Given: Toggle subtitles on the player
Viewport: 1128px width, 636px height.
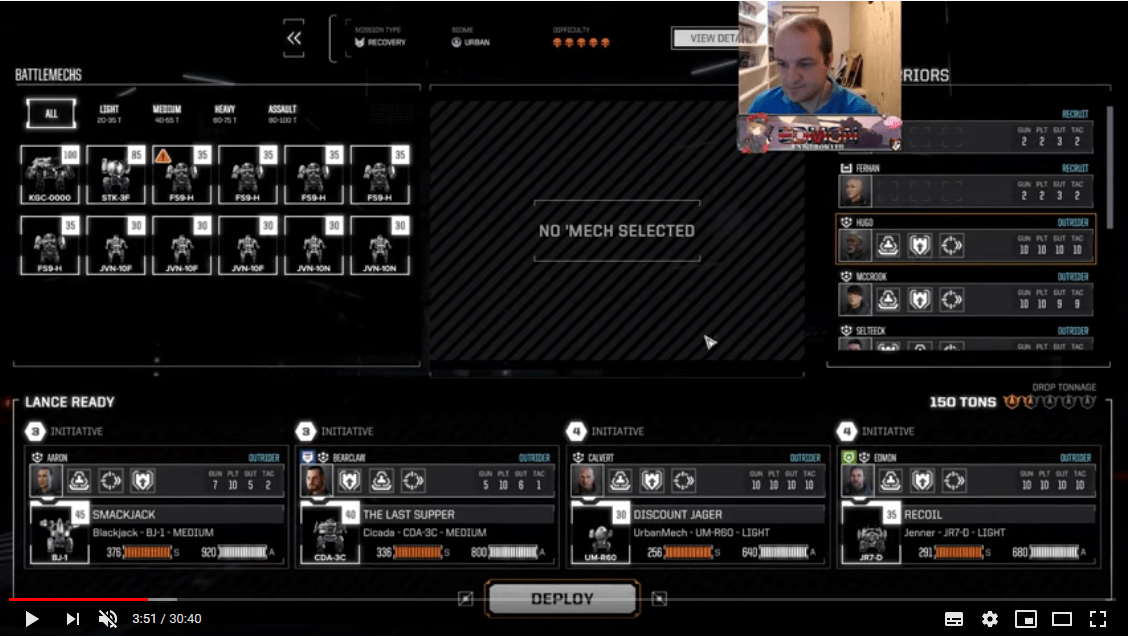Looking at the screenshot, I should [x=954, y=619].
